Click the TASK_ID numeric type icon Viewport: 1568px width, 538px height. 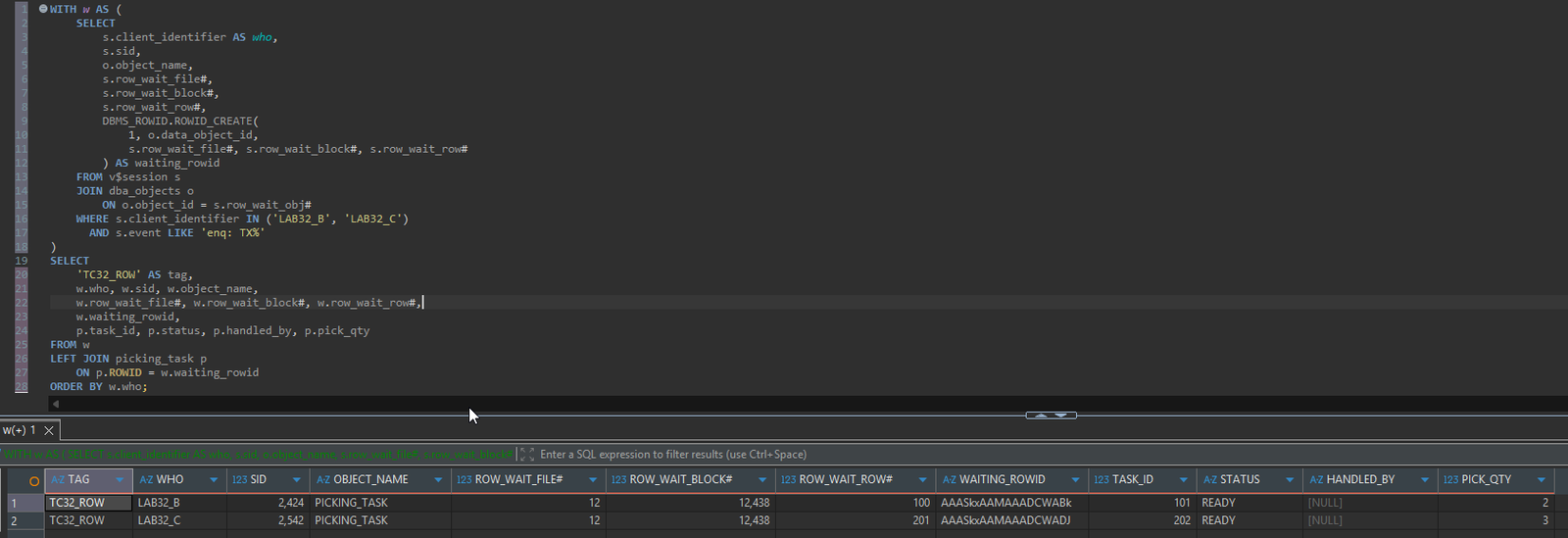[x=1102, y=480]
